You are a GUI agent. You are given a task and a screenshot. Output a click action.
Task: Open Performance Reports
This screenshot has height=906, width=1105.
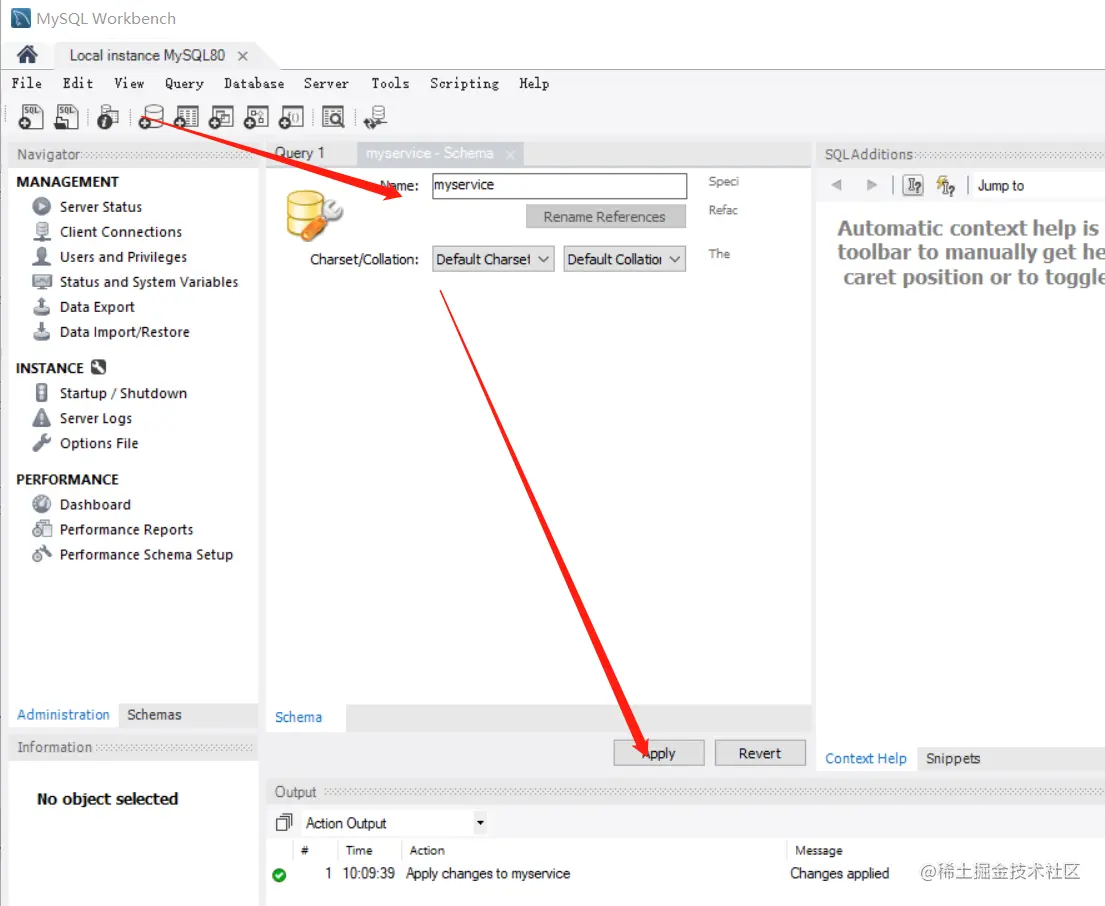(x=126, y=530)
